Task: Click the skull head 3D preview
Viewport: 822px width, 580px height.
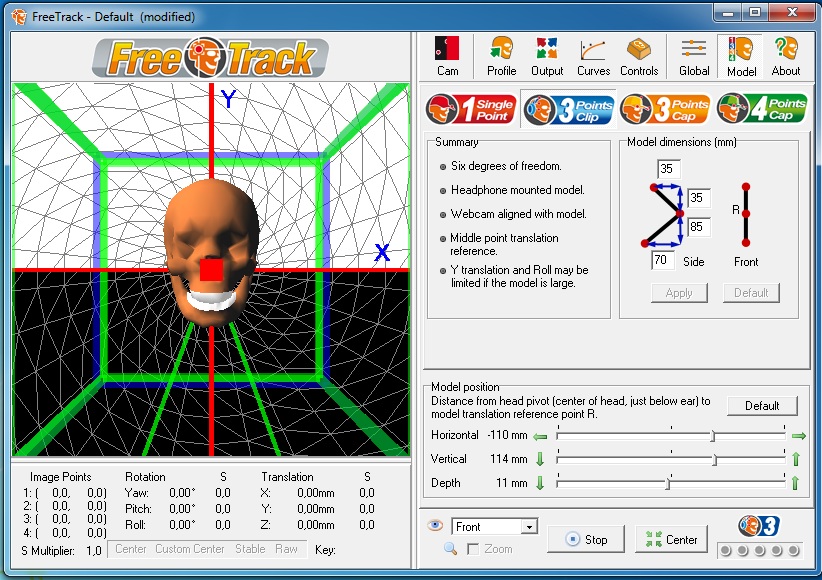Action: click(x=211, y=252)
